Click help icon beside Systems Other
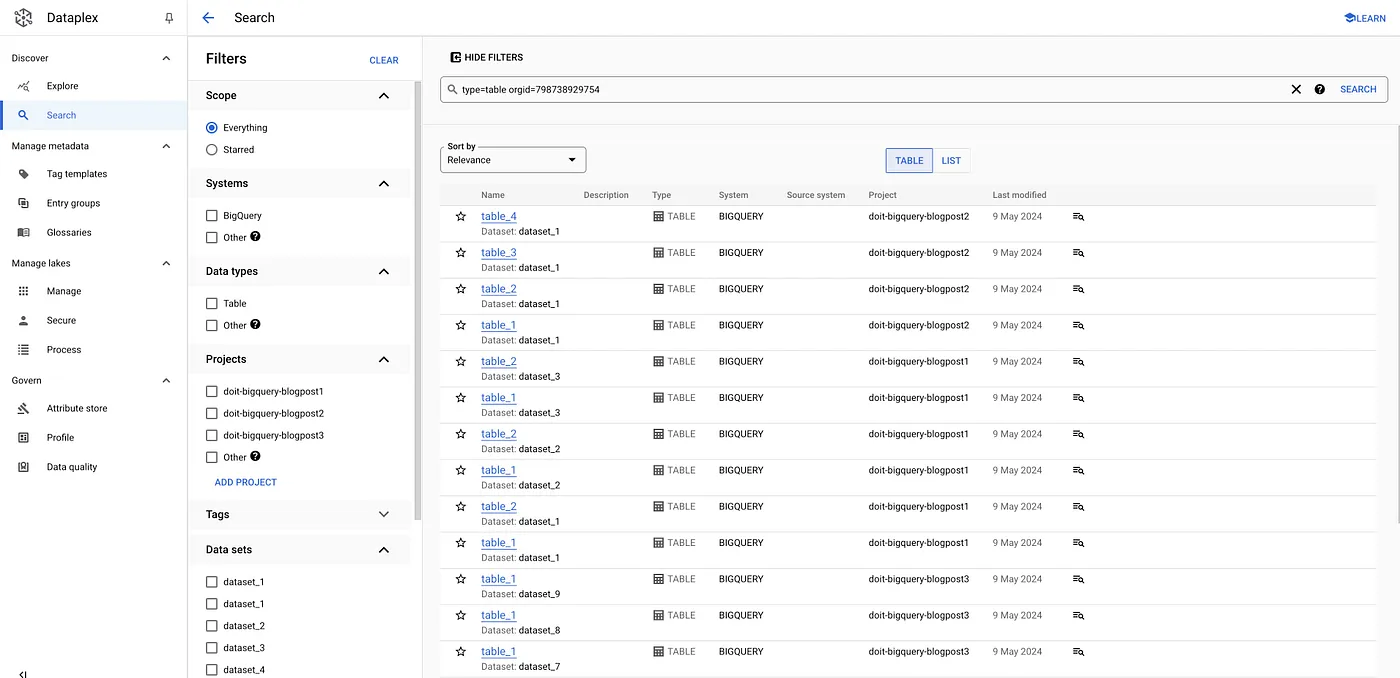The image size is (1400, 678). click(256, 237)
